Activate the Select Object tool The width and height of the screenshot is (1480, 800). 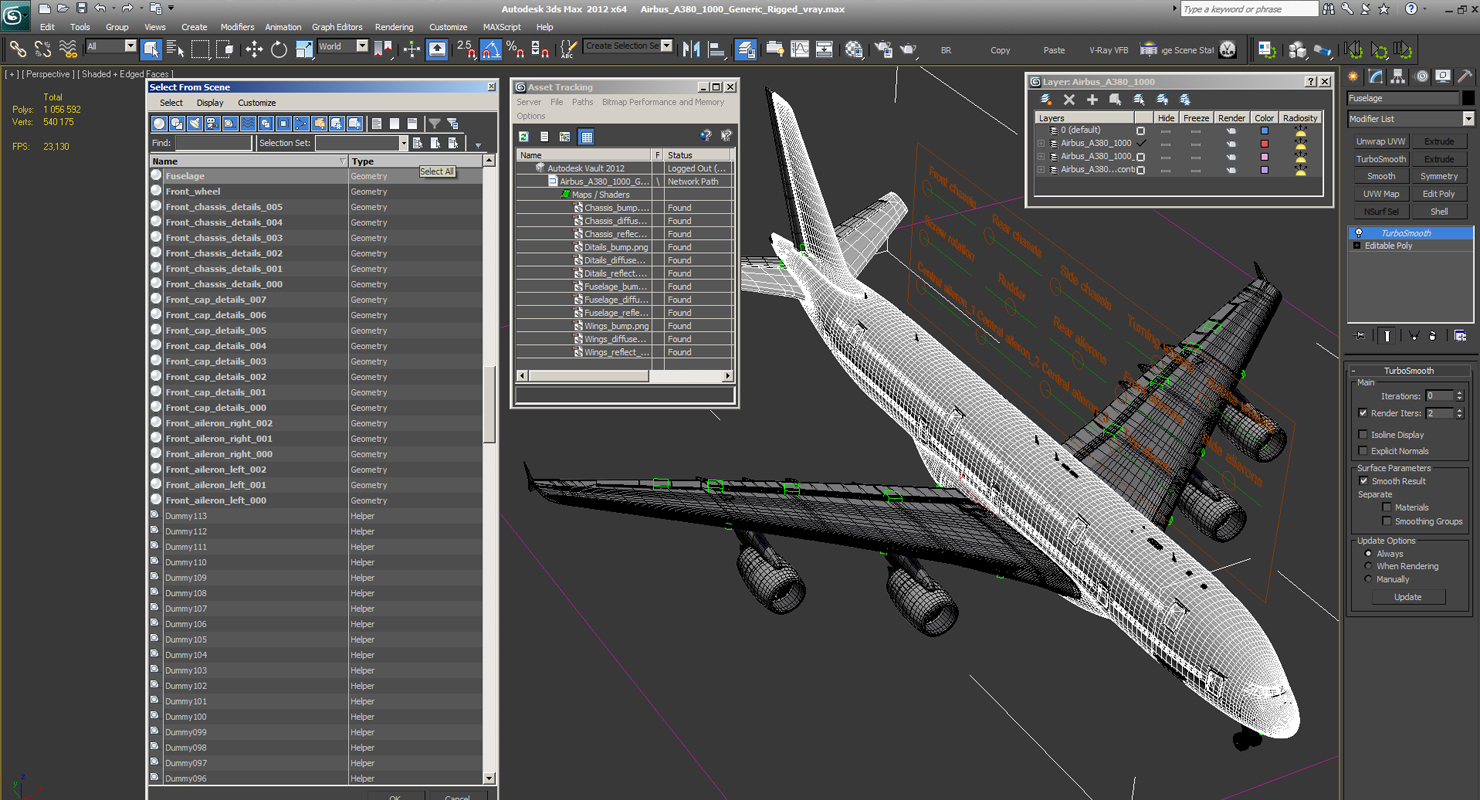151,49
